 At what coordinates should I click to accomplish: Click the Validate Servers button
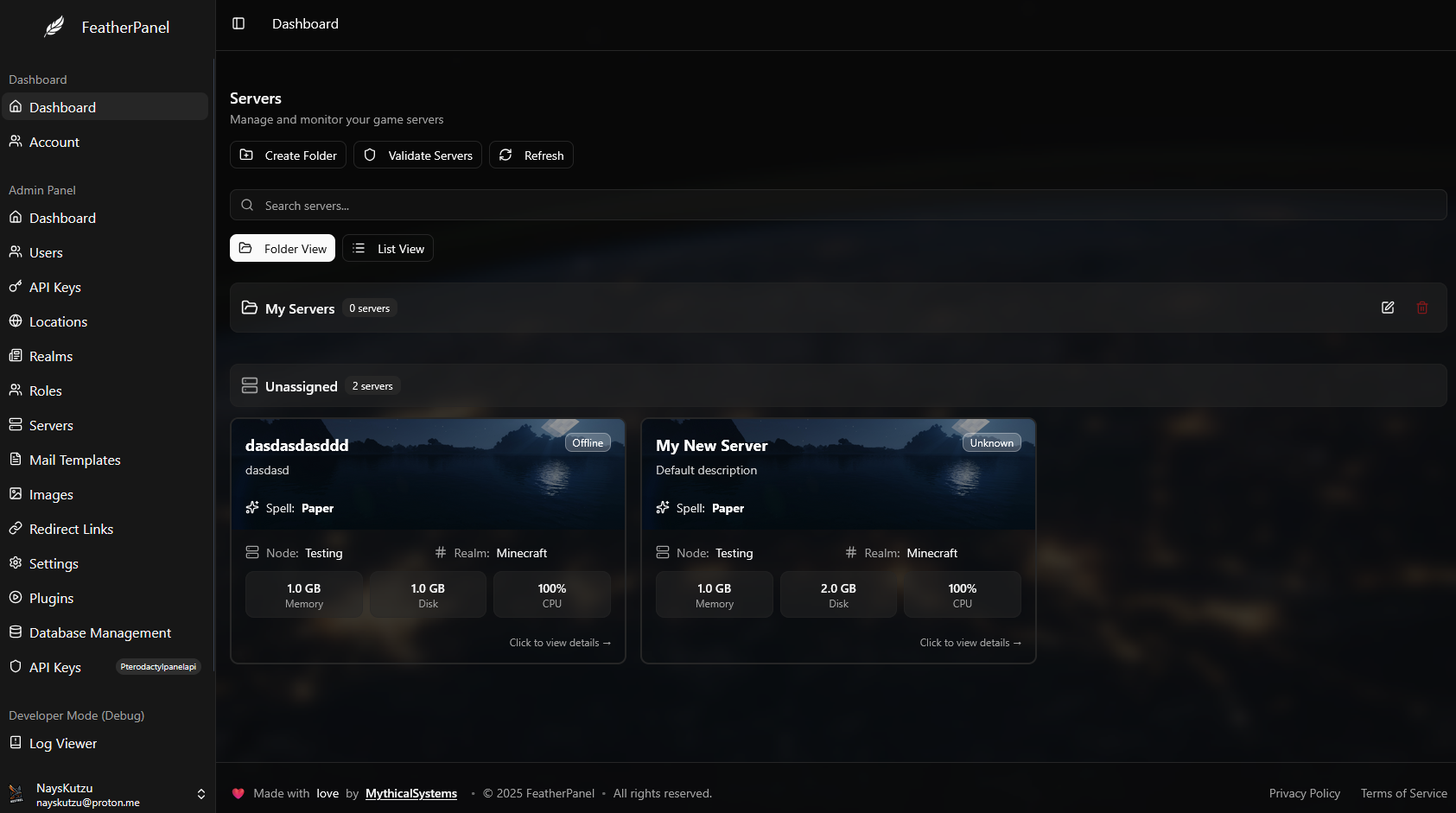click(417, 156)
